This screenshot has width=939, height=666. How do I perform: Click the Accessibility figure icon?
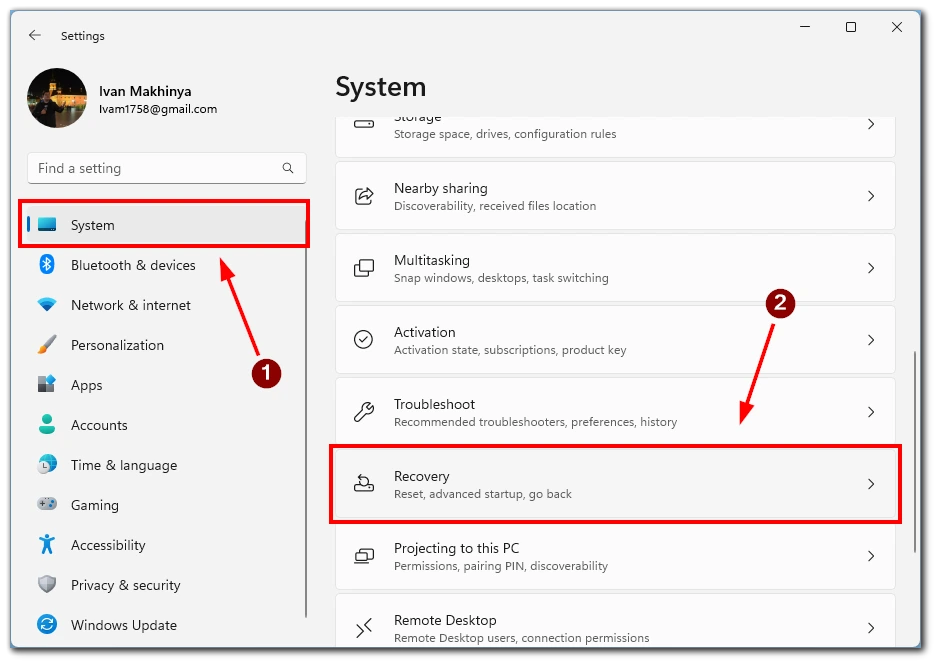click(x=47, y=544)
